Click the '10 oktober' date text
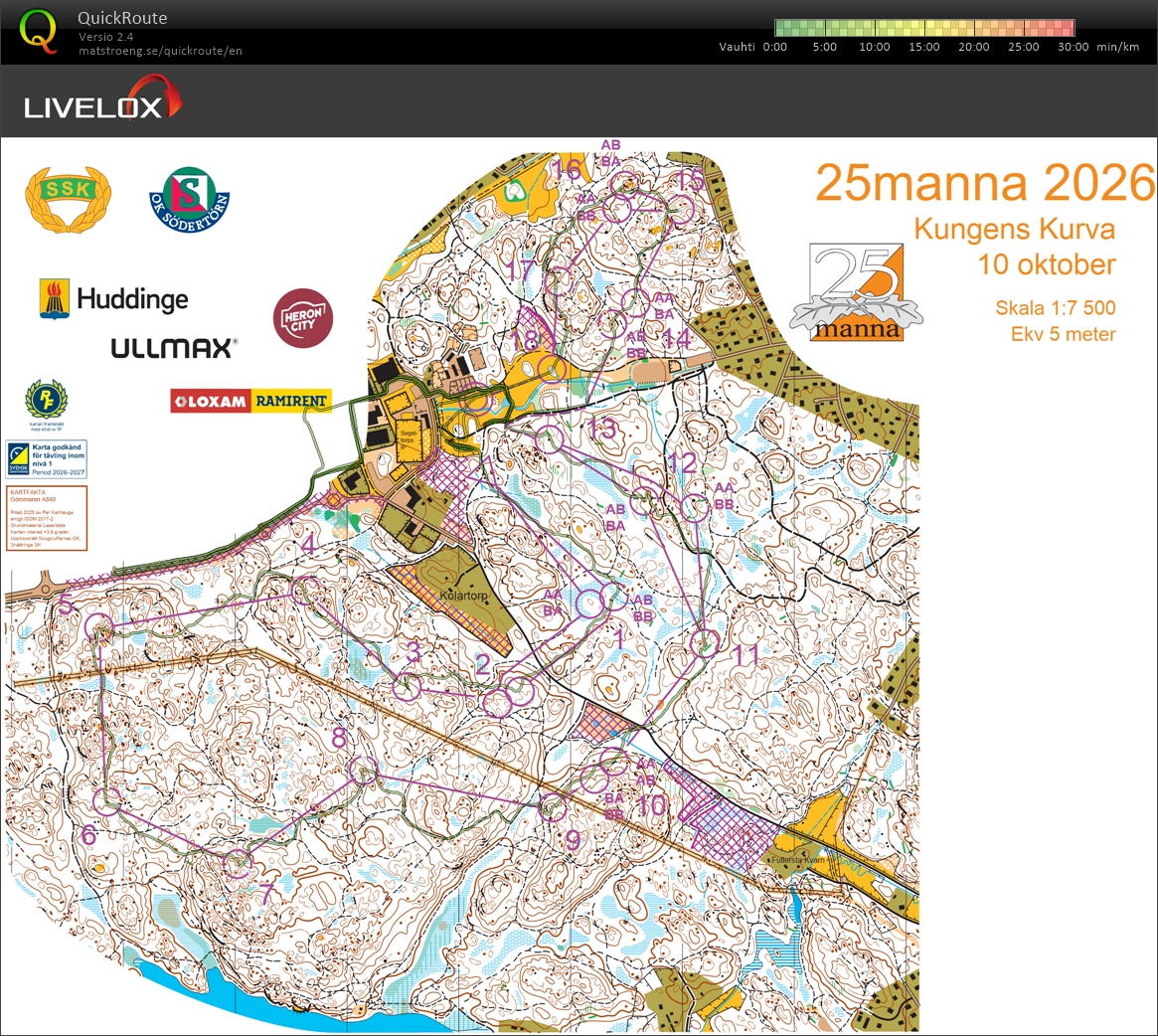 pos(1047,264)
